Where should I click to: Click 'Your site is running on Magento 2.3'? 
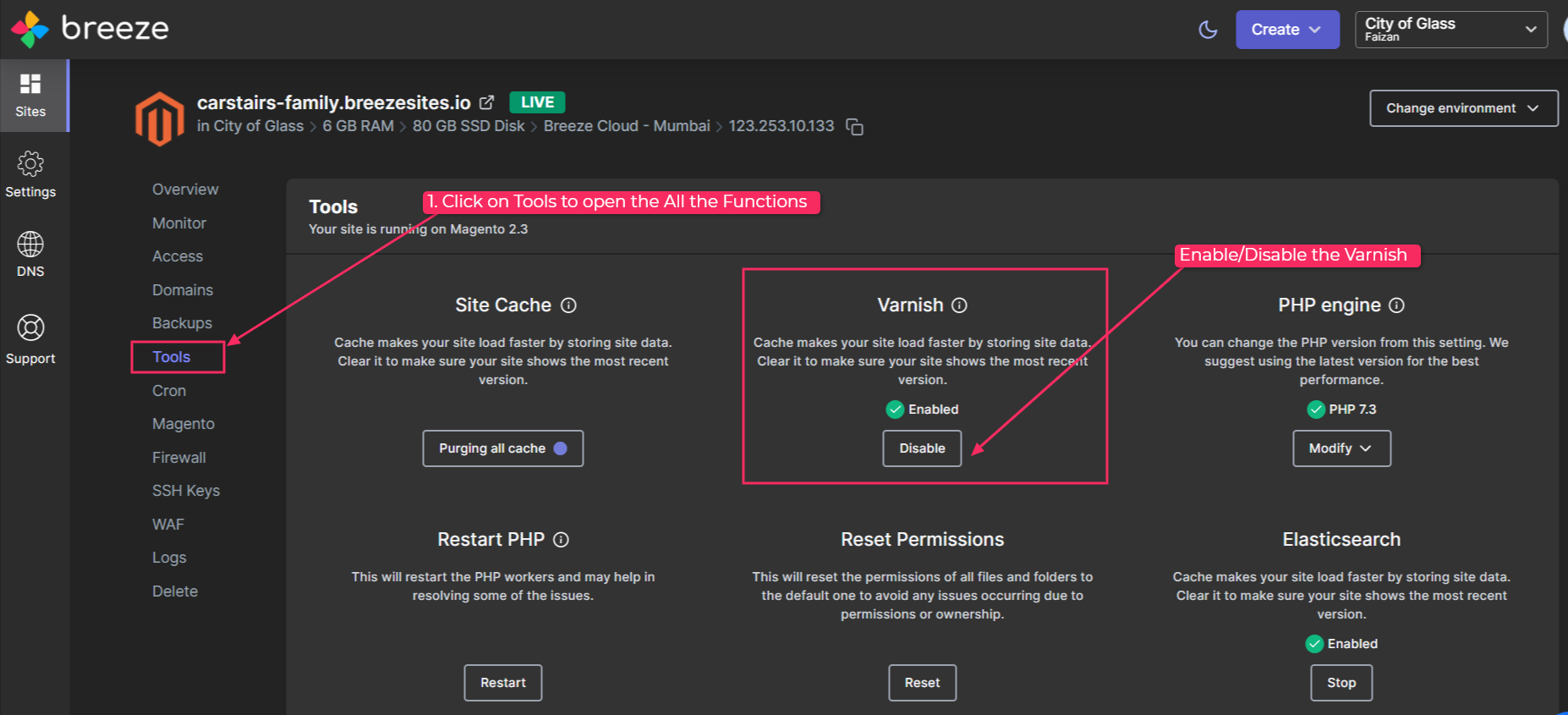(419, 229)
